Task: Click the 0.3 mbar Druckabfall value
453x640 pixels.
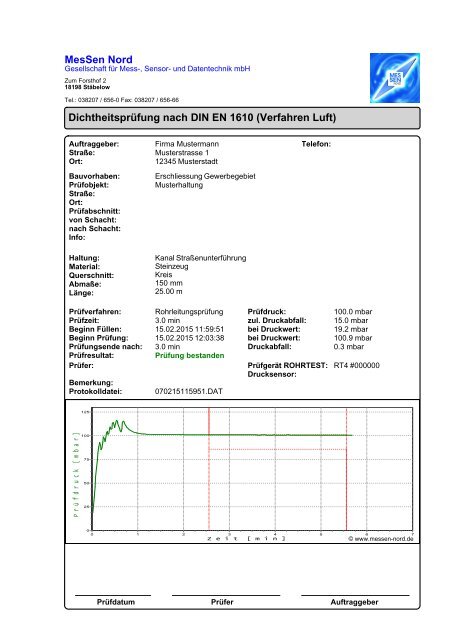Action: pyautogui.click(x=349, y=347)
